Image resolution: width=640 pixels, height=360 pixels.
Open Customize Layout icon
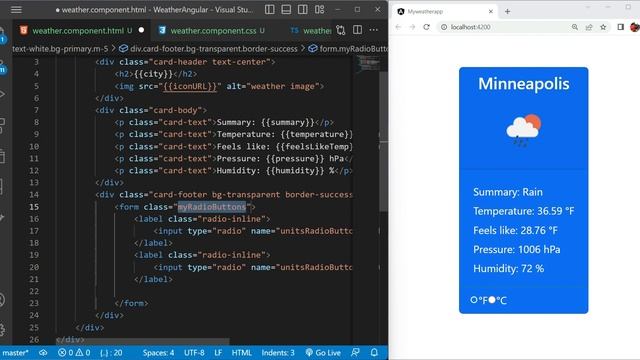click(x=320, y=9)
